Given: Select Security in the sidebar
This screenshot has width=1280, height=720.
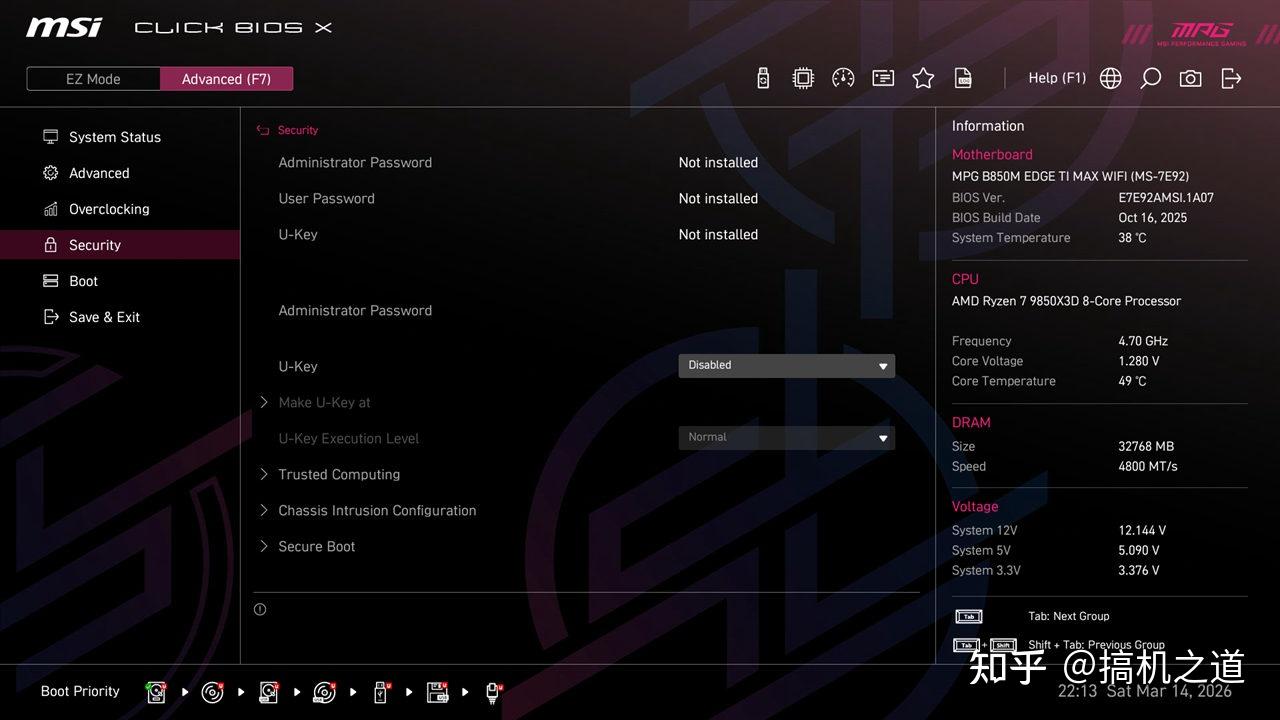Looking at the screenshot, I should [x=120, y=245].
